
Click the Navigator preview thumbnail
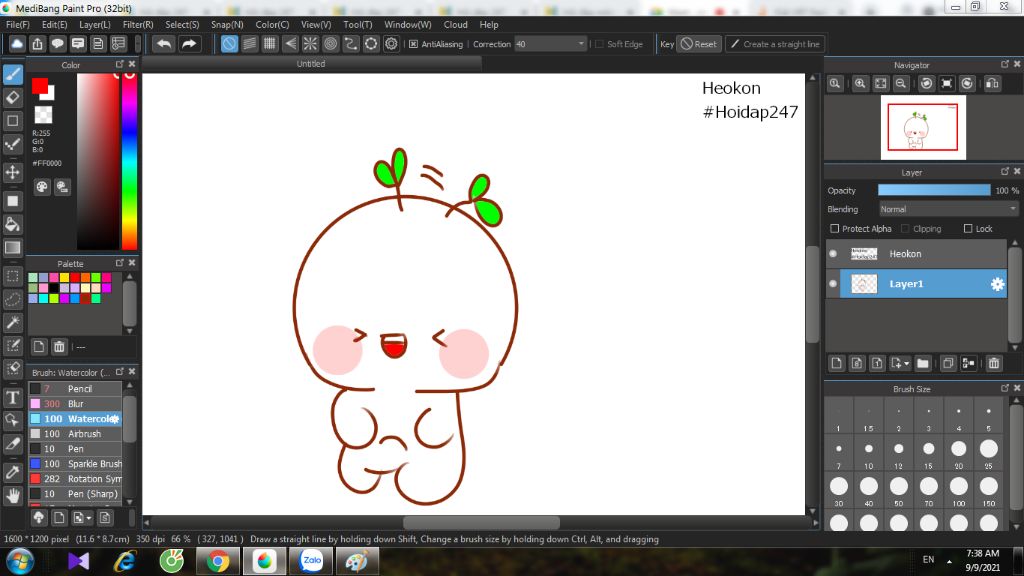[923, 127]
